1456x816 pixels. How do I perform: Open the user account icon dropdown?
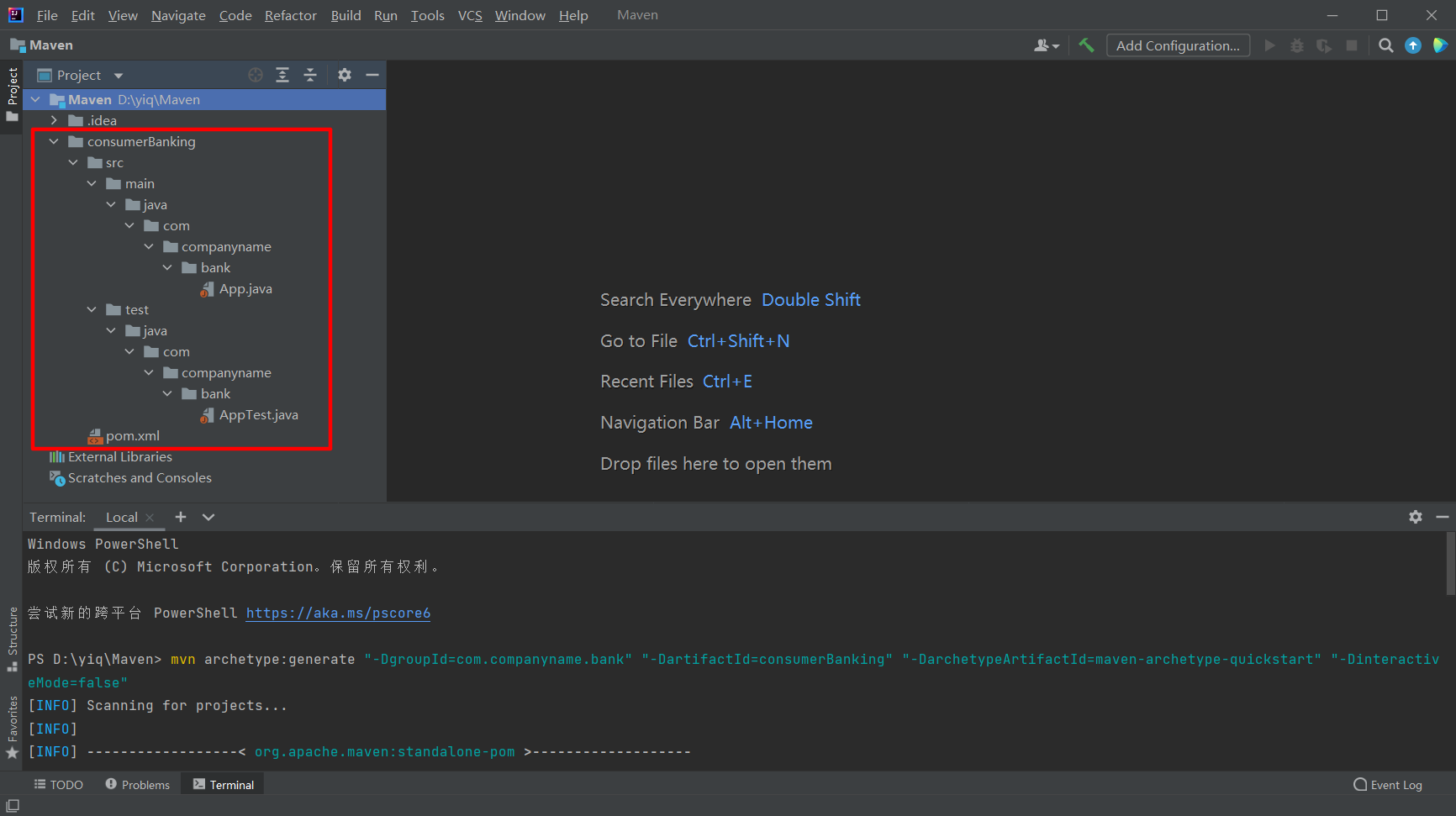[x=1047, y=45]
